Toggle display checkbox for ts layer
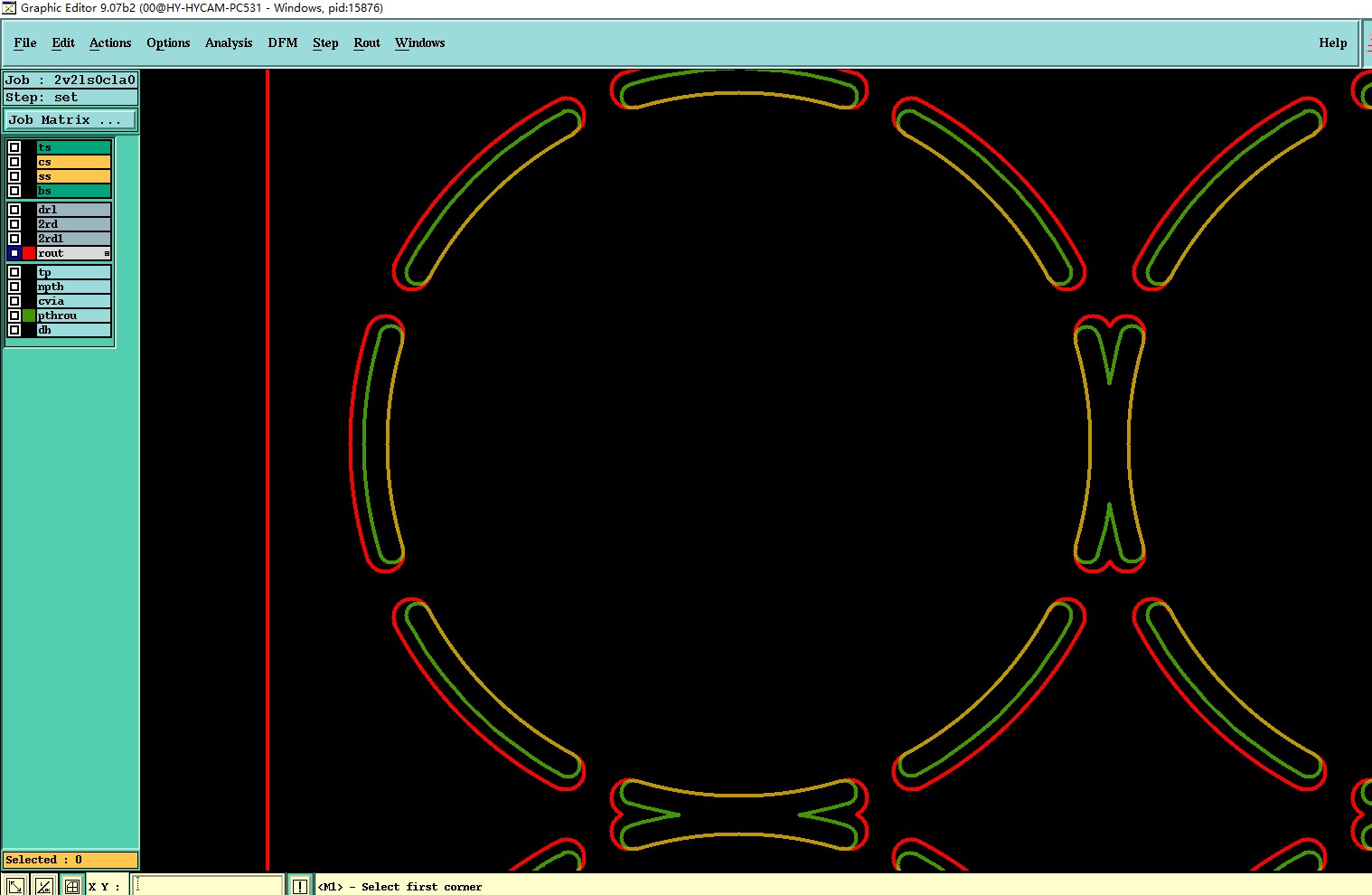1372x895 pixels. coord(14,147)
